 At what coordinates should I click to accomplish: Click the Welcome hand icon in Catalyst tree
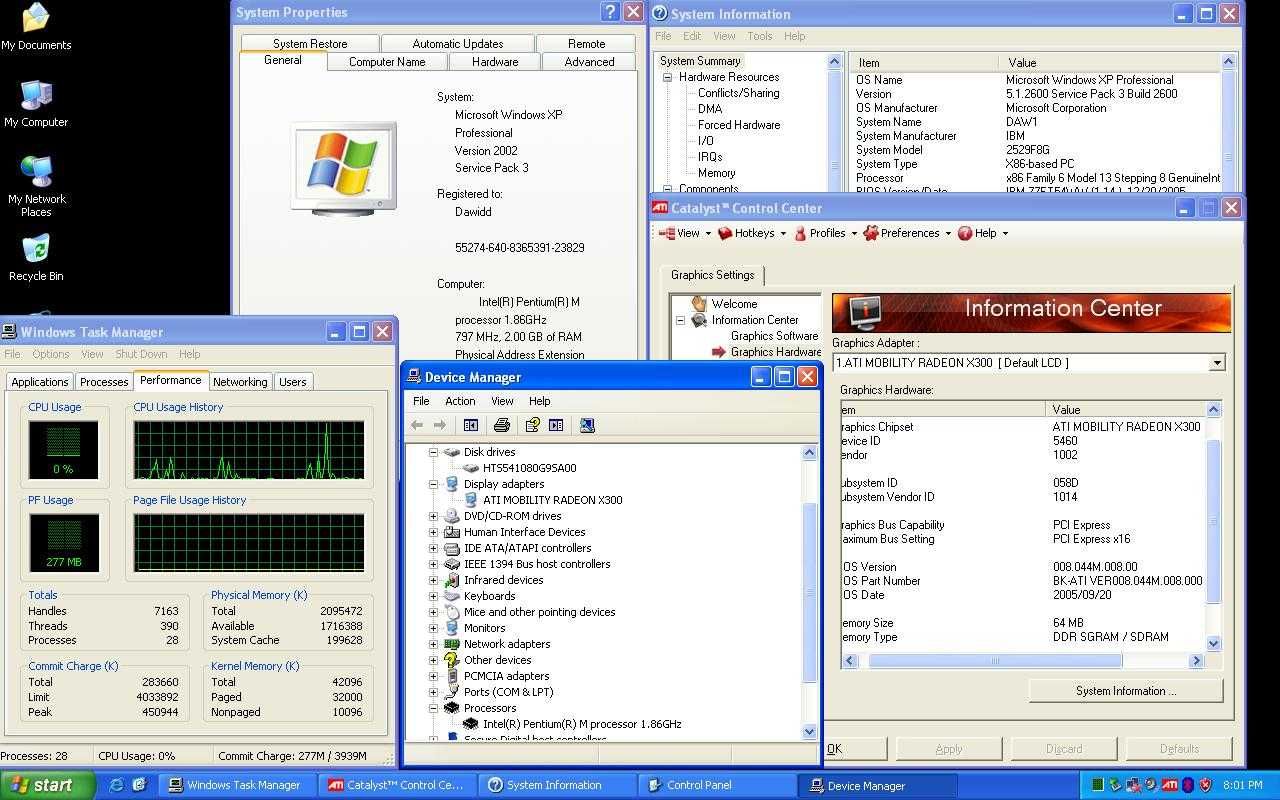point(699,303)
